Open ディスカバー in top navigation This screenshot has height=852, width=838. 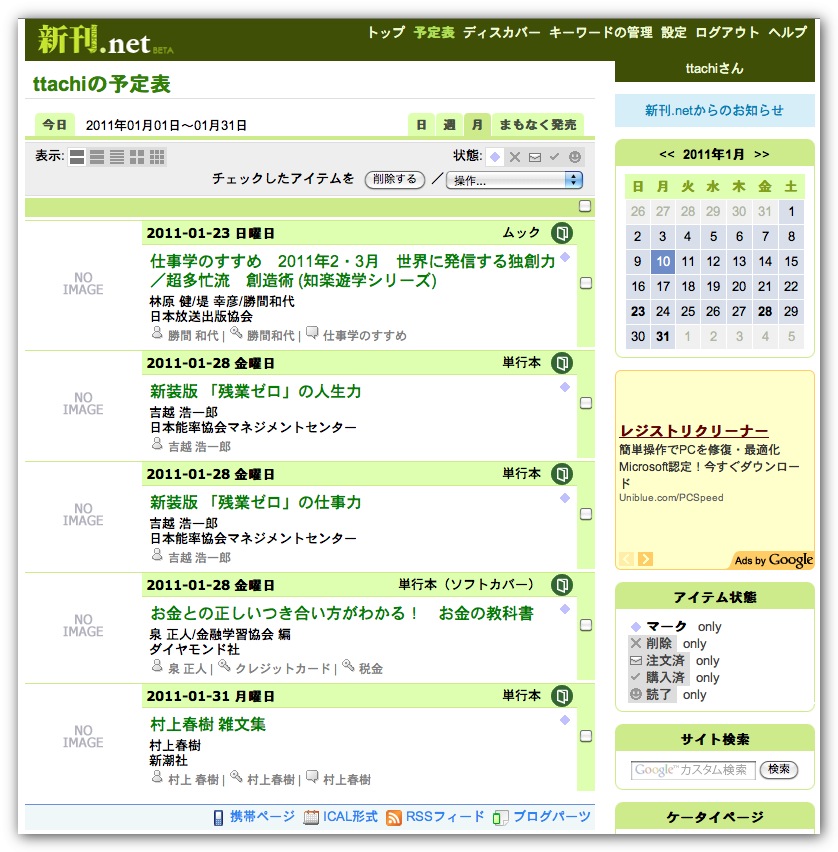click(501, 32)
